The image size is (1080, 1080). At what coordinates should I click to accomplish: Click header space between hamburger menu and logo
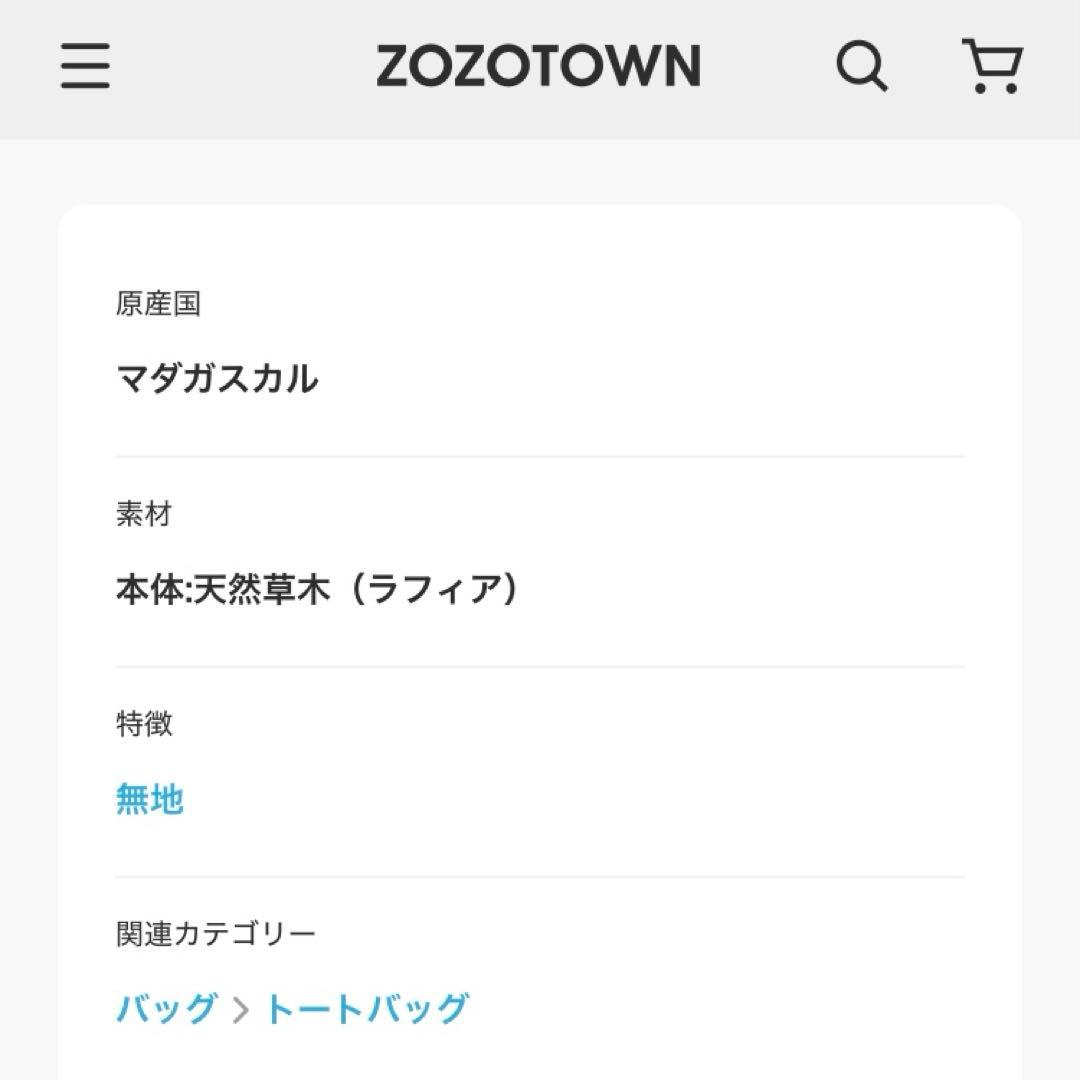(x=240, y=66)
